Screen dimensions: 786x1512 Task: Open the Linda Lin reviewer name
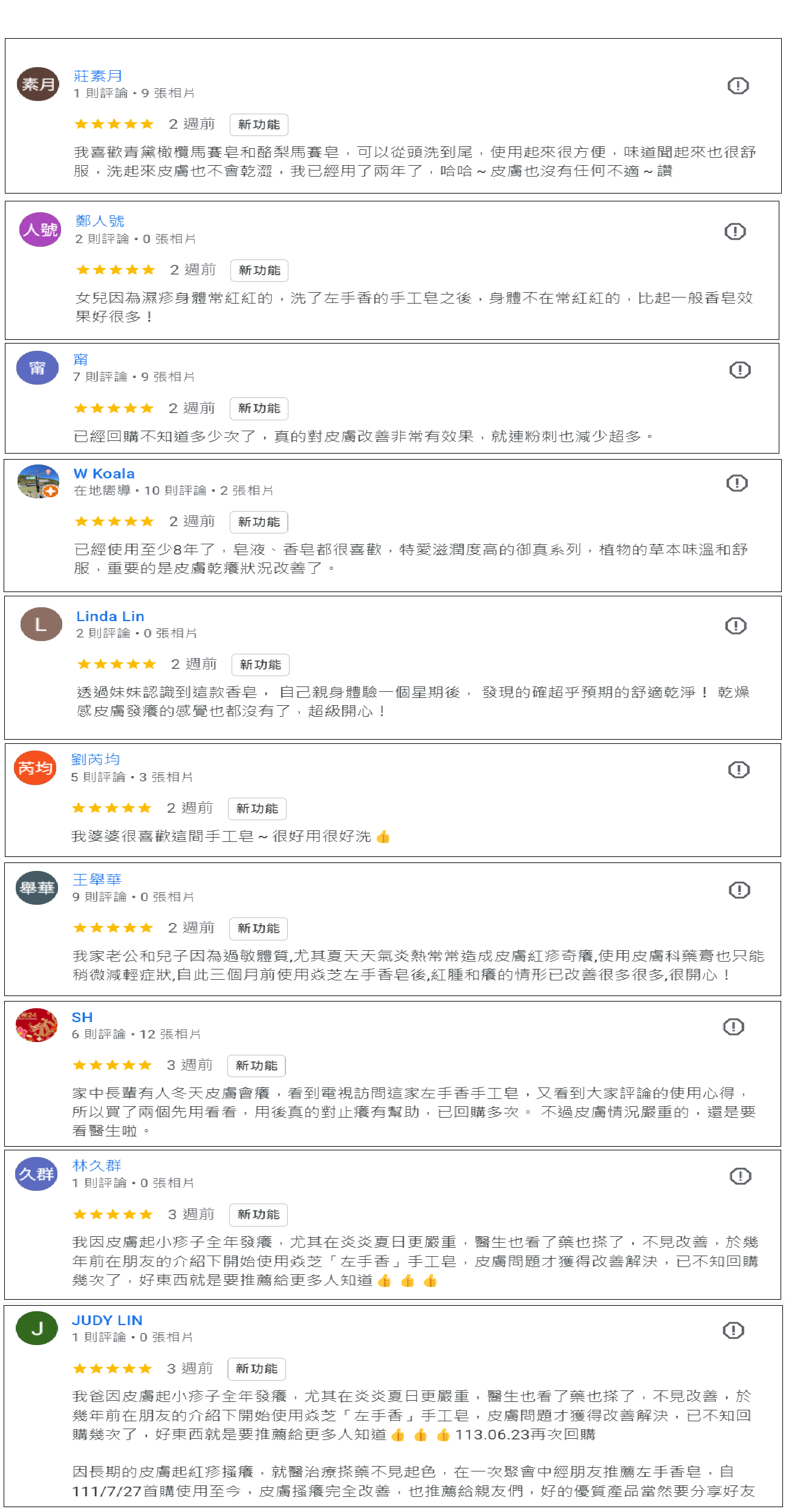coord(110,616)
